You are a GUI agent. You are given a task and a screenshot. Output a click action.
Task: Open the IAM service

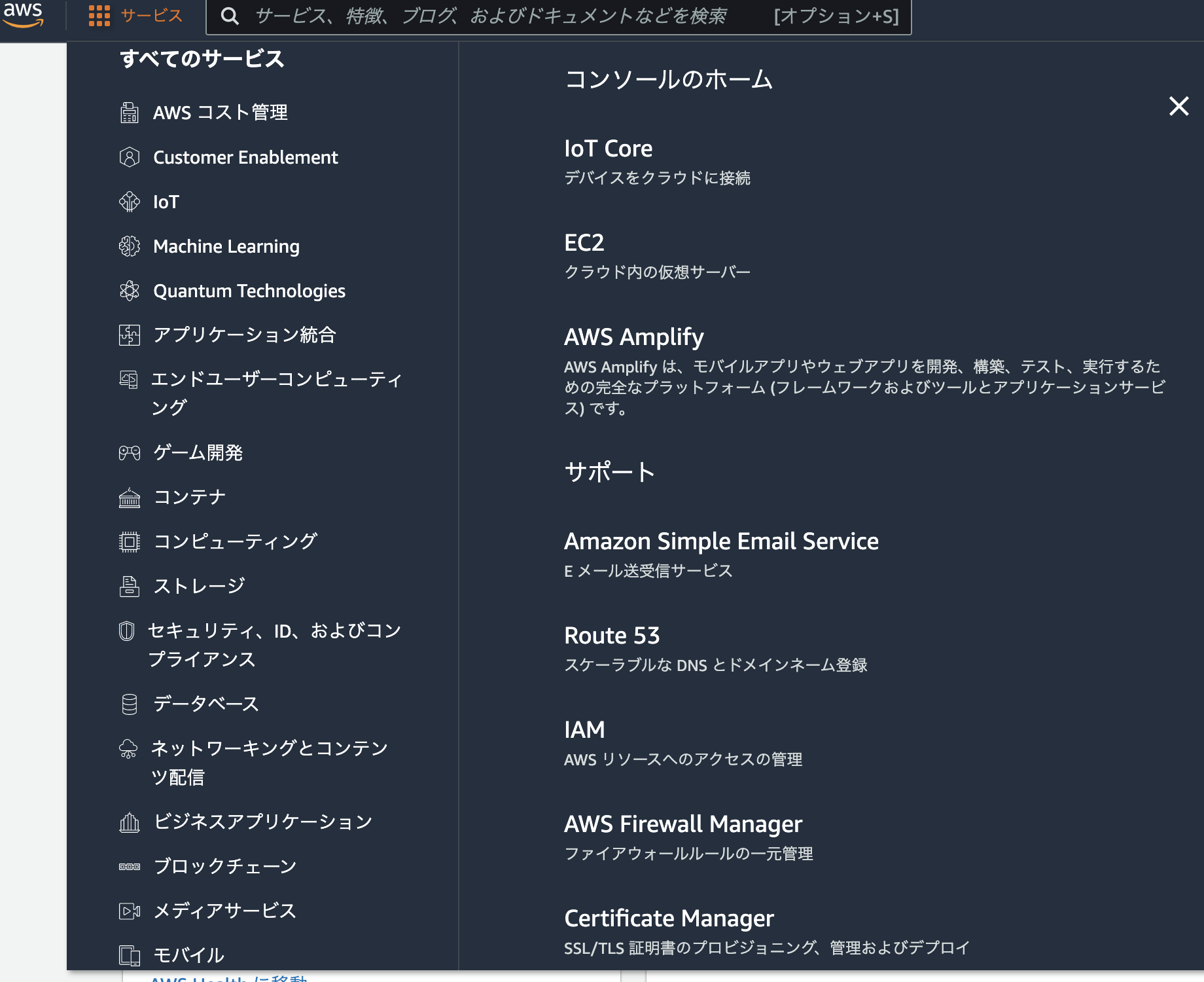click(584, 730)
